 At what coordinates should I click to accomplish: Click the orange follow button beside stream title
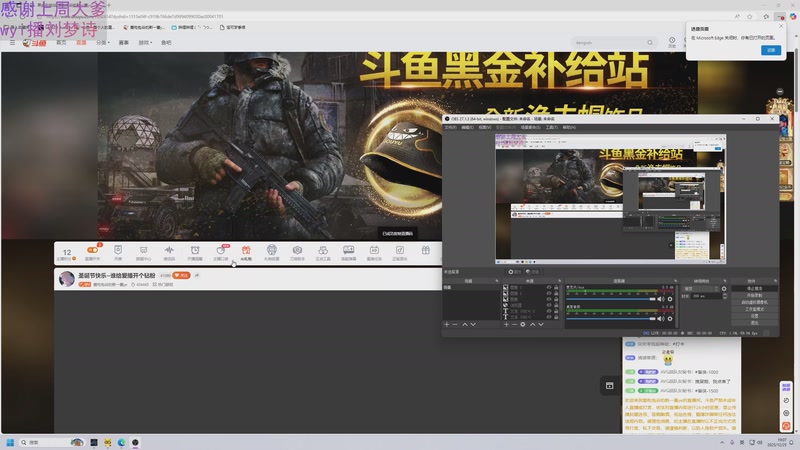tap(183, 275)
